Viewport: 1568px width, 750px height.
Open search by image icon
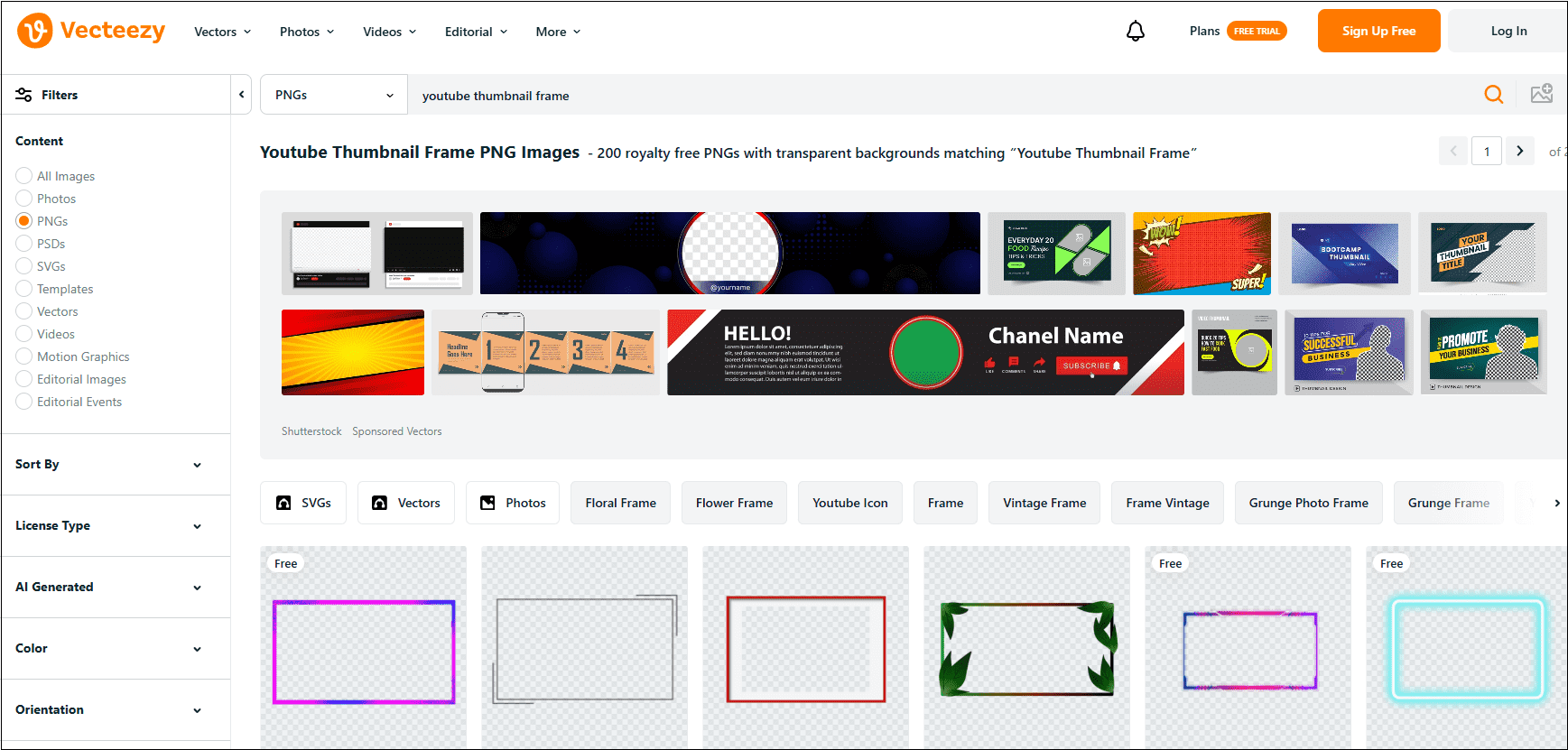coord(1542,94)
